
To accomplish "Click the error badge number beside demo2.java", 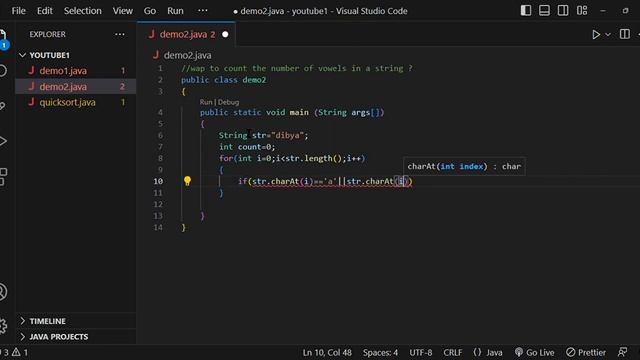I will pos(122,87).
